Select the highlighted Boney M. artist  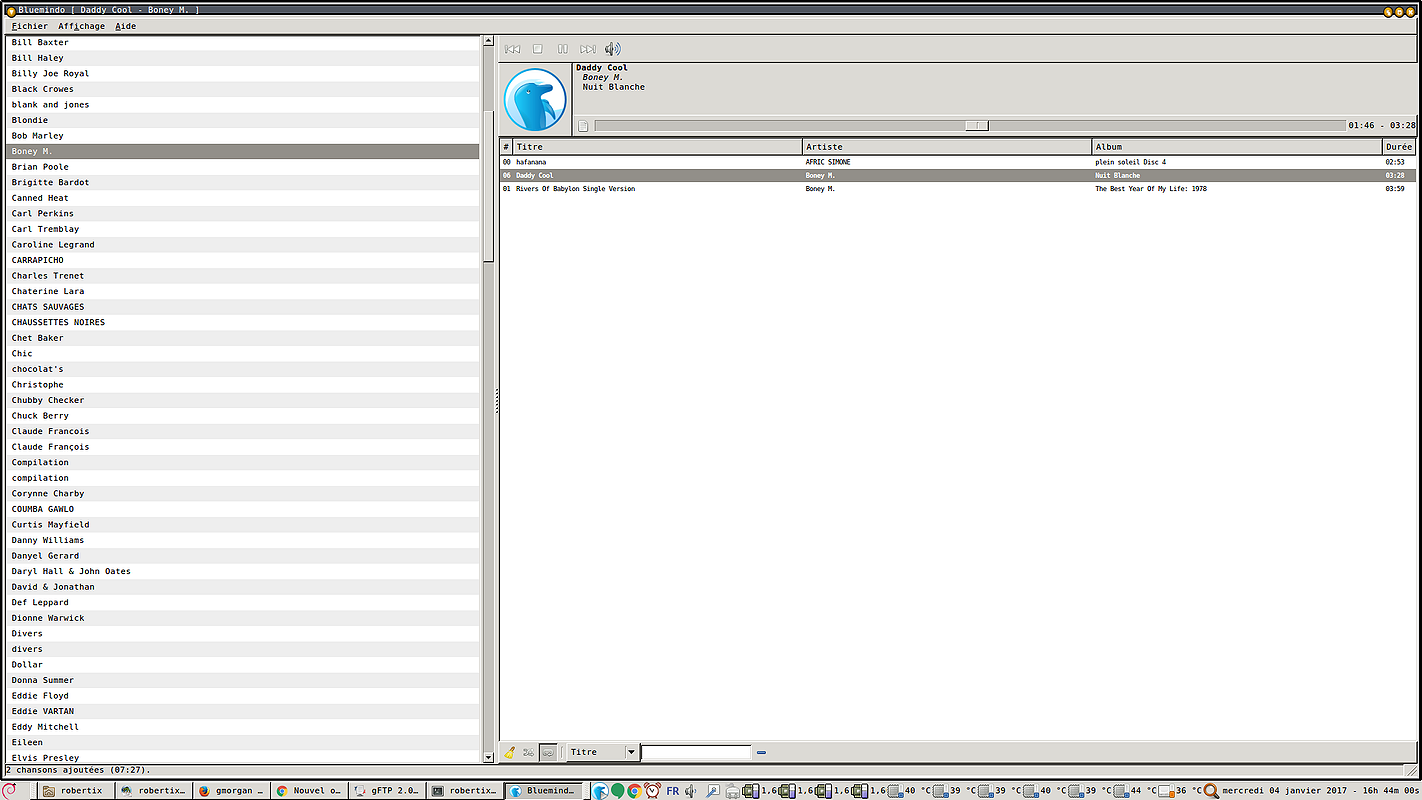243,151
